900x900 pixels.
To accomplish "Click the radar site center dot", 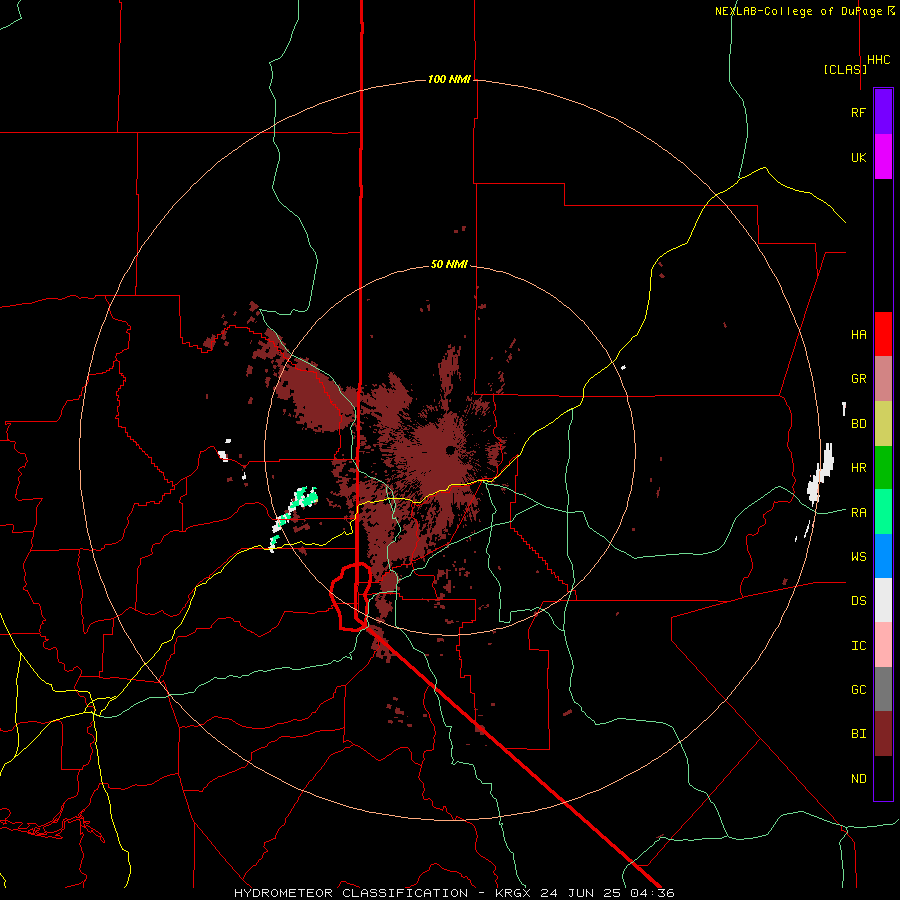I will coord(450,450).
